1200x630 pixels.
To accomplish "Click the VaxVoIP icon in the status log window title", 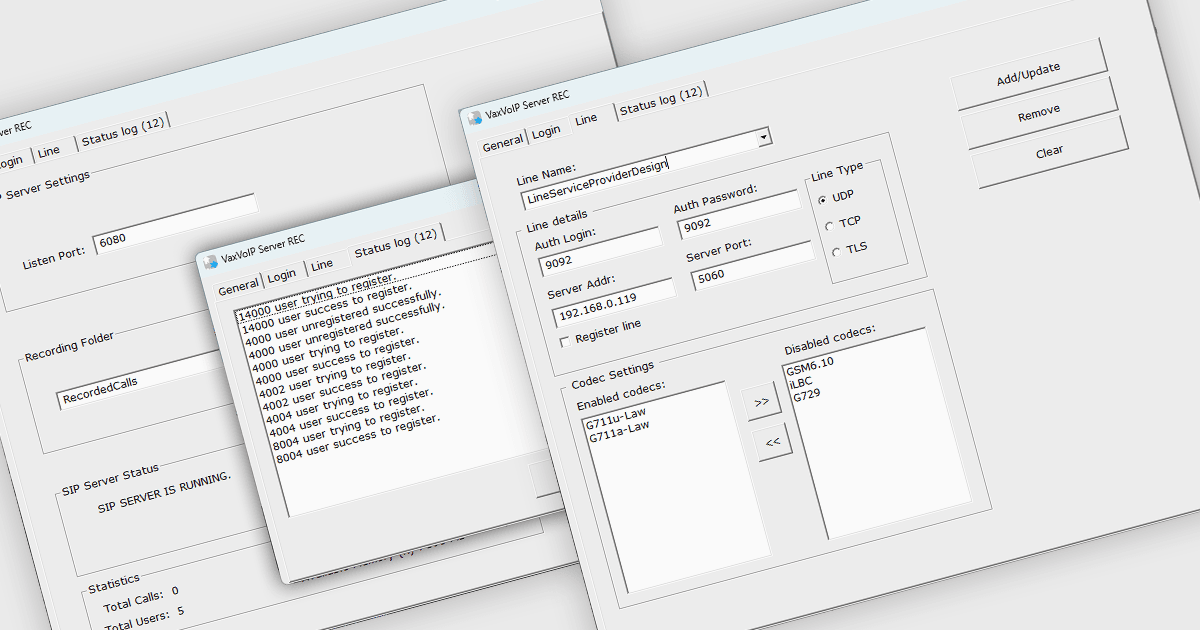I will click(211, 262).
